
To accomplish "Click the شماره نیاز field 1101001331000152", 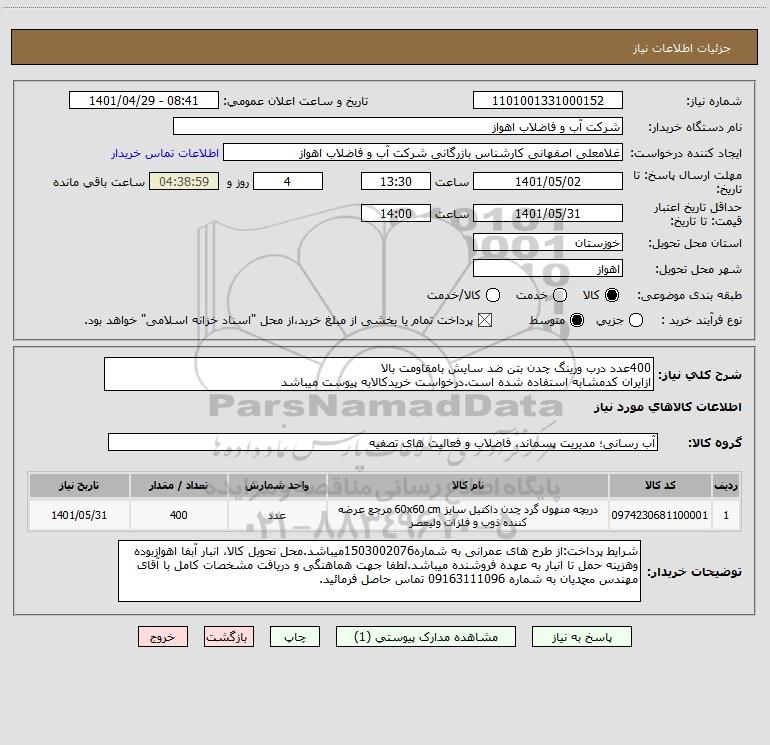I will (x=548, y=100).
